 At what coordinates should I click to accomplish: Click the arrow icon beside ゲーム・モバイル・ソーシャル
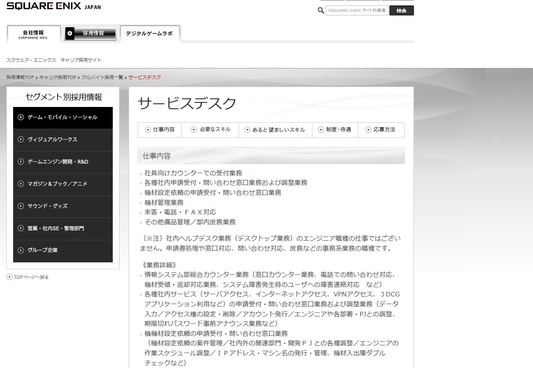tap(21, 117)
